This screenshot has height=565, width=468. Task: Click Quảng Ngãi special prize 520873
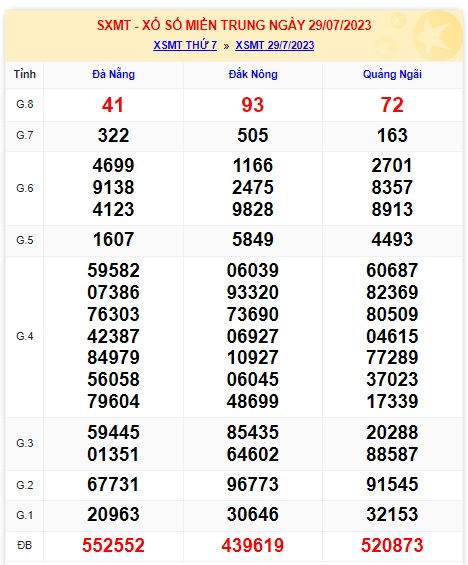pyautogui.click(x=392, y=545)
